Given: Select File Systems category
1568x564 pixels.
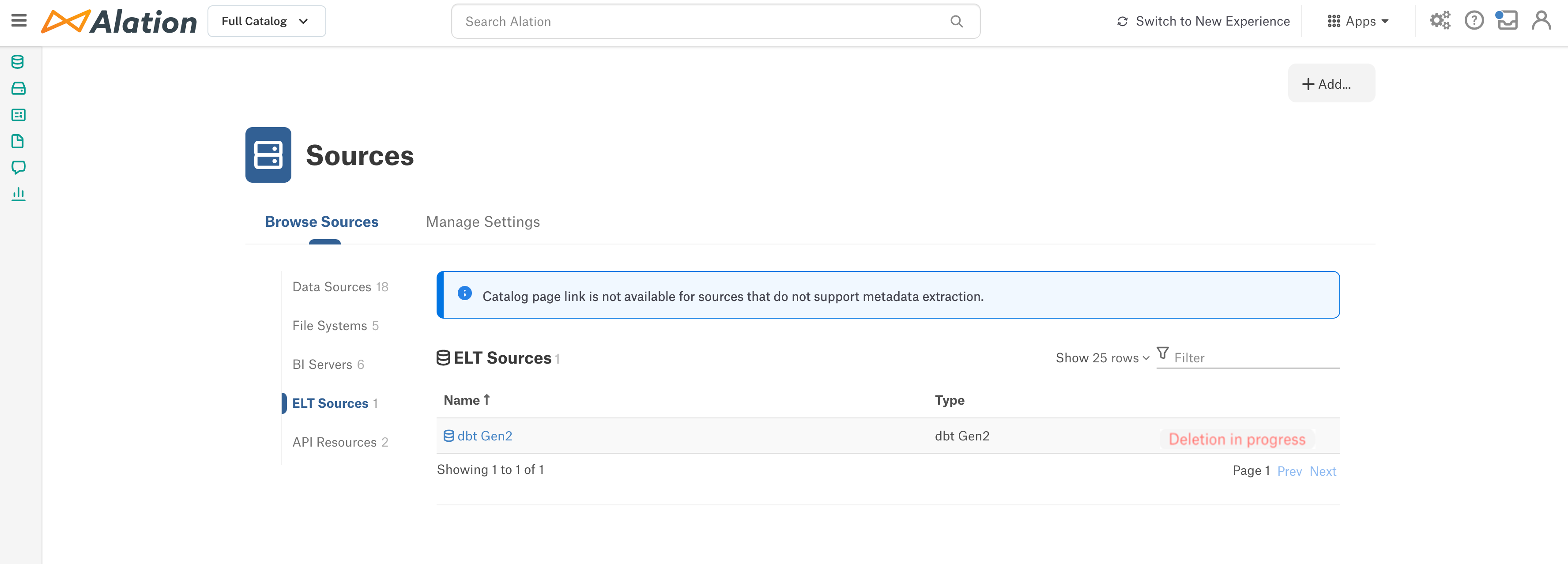Looking at the screenshot, I should point(335,326).
